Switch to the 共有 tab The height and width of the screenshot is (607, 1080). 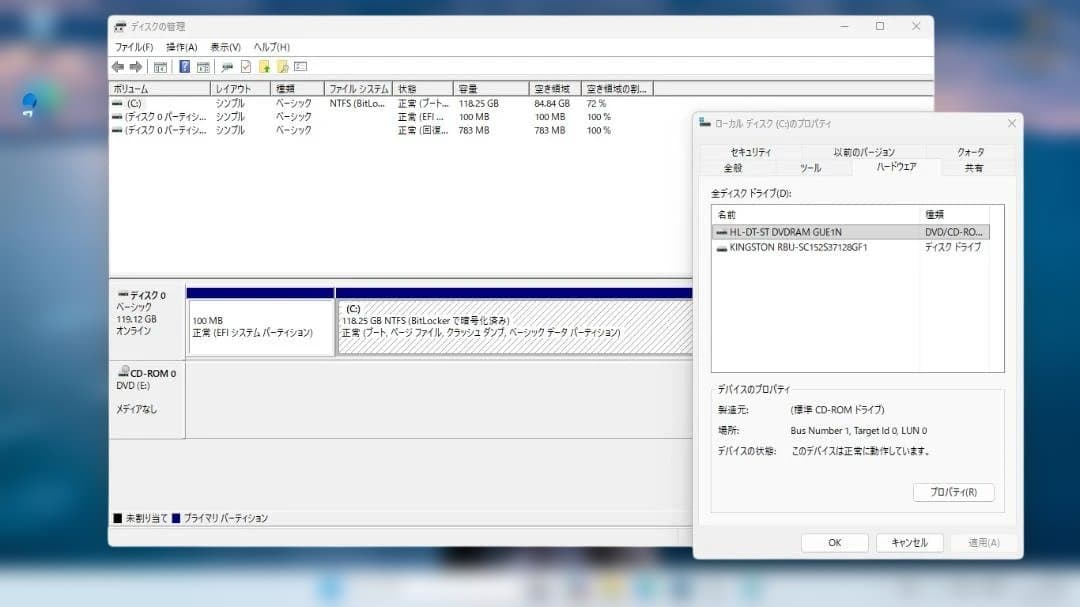click(x=976, y=168)
